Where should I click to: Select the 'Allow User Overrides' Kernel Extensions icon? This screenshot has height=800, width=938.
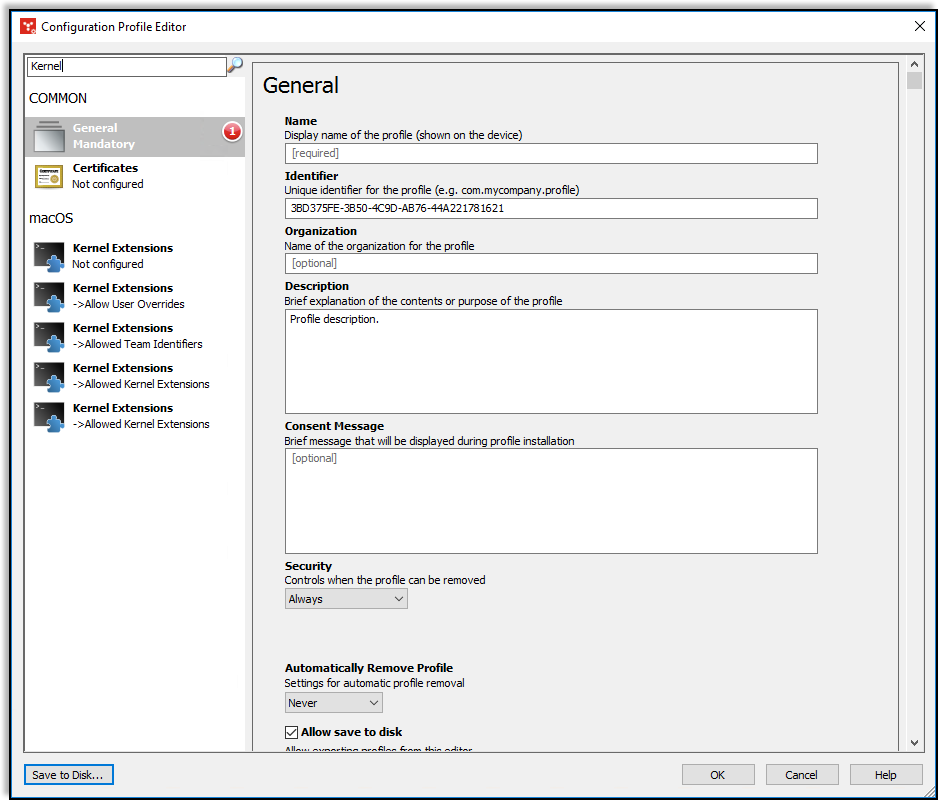coord(47,295)
